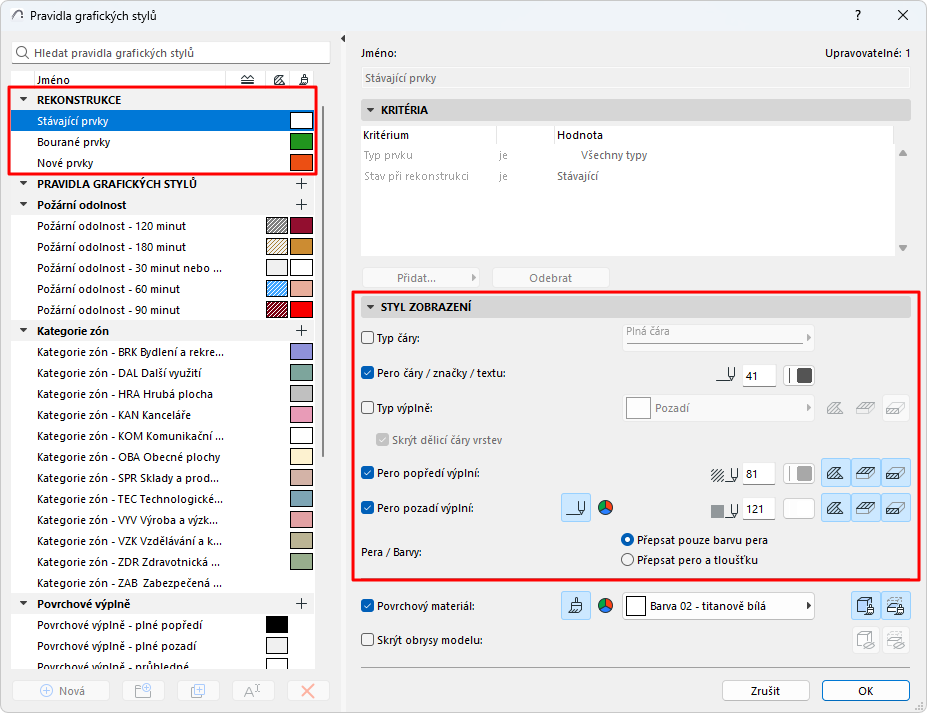Image resolution: width=927 pixels, height=713 pixels.
Task: Click the Hledat pravidla grafických stylů search field
Action: point(171,53)
